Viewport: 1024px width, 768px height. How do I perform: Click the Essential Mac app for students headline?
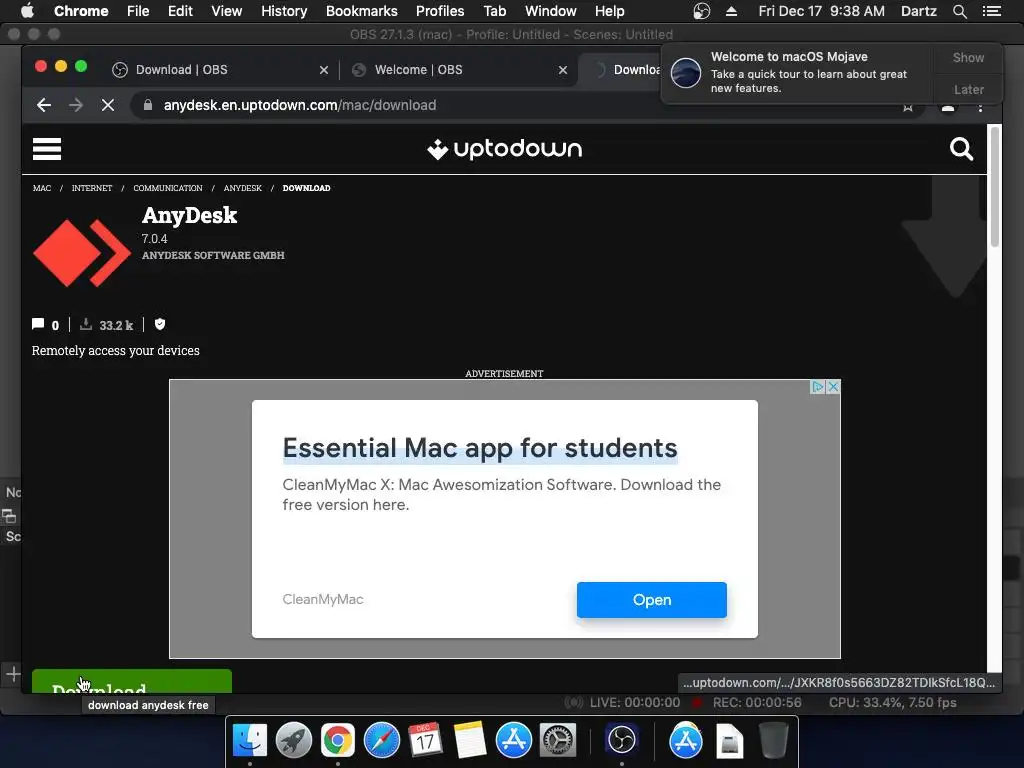click(480, 449)
